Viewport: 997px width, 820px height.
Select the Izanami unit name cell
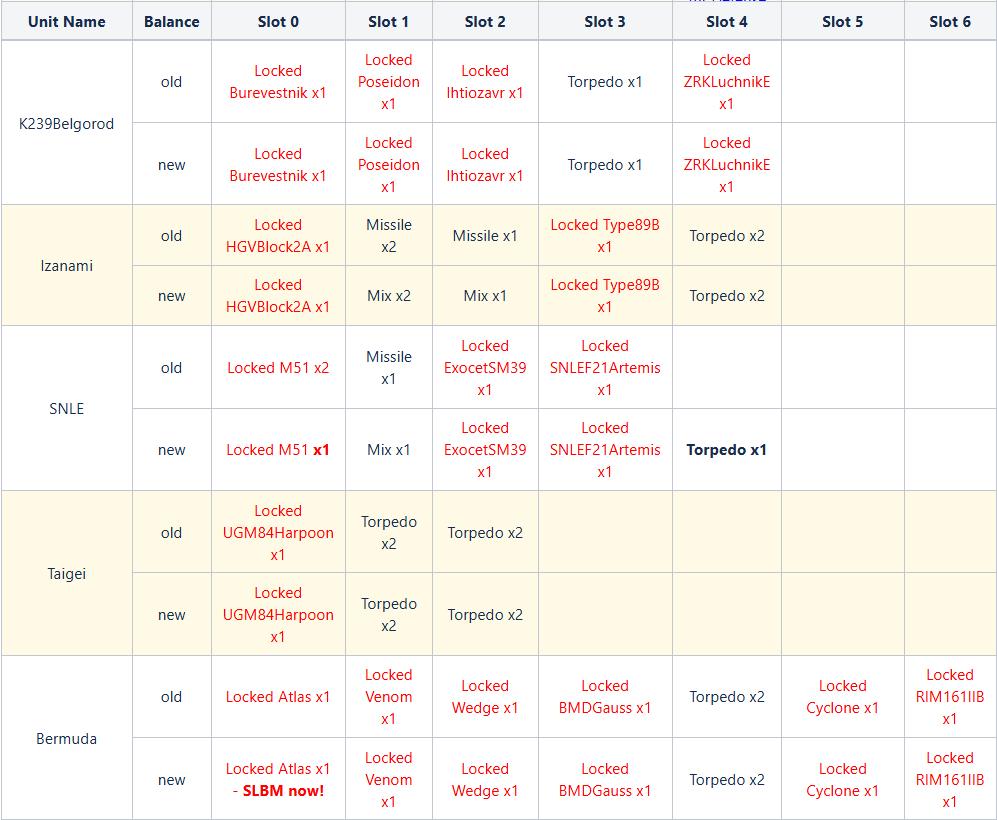(67, 266)
